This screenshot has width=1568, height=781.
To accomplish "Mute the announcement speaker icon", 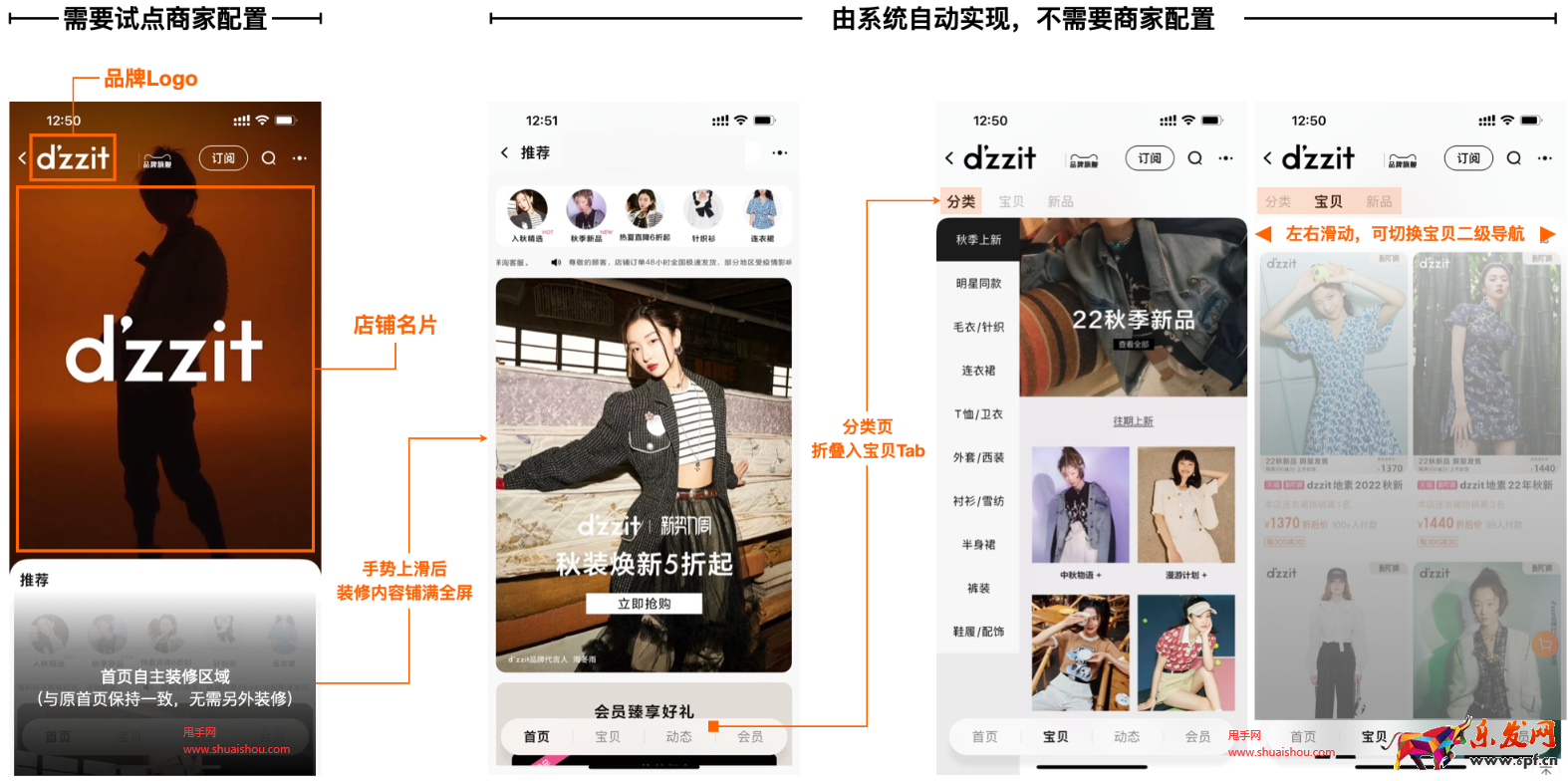I will click(556, 263).
